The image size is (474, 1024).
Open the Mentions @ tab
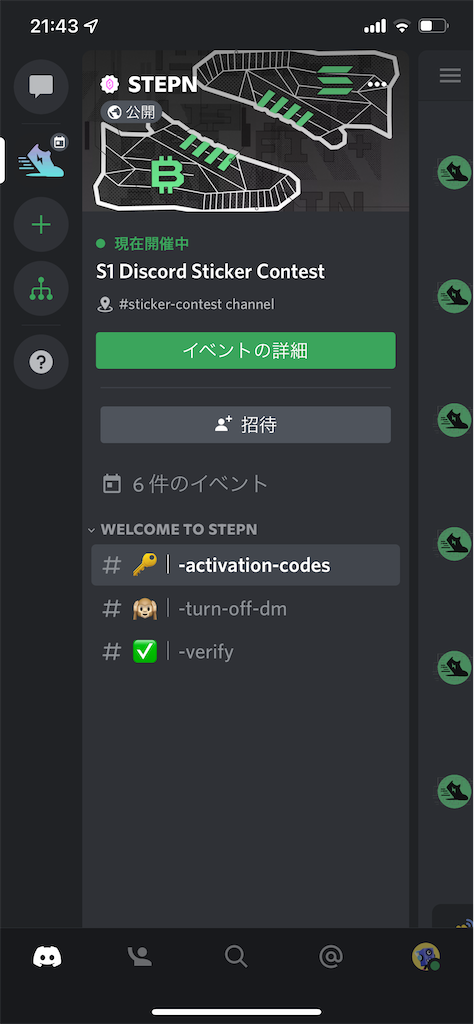pyautogui.click(x=331, y=957)
